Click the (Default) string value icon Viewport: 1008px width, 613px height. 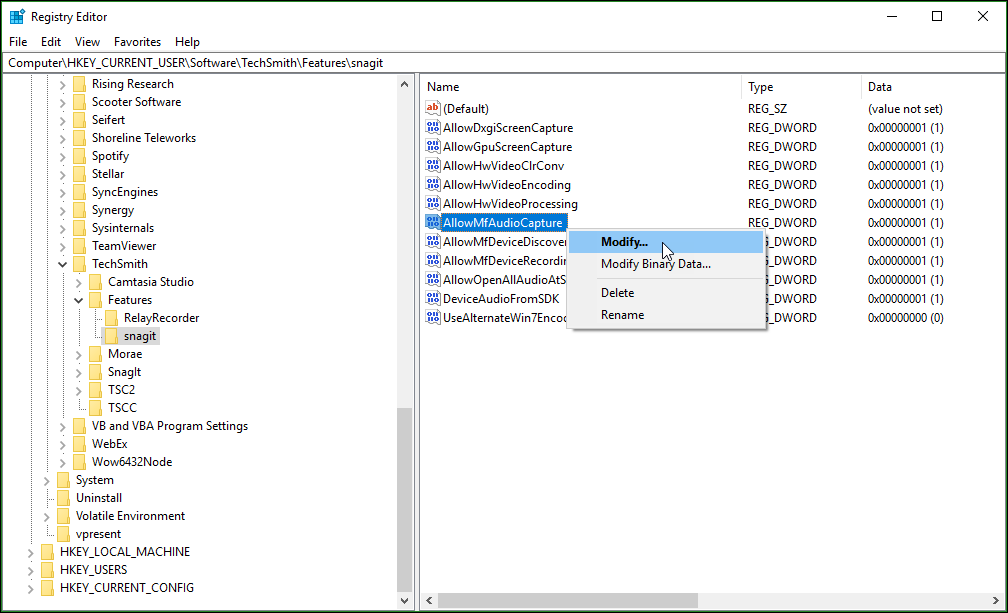coord(433,108)
